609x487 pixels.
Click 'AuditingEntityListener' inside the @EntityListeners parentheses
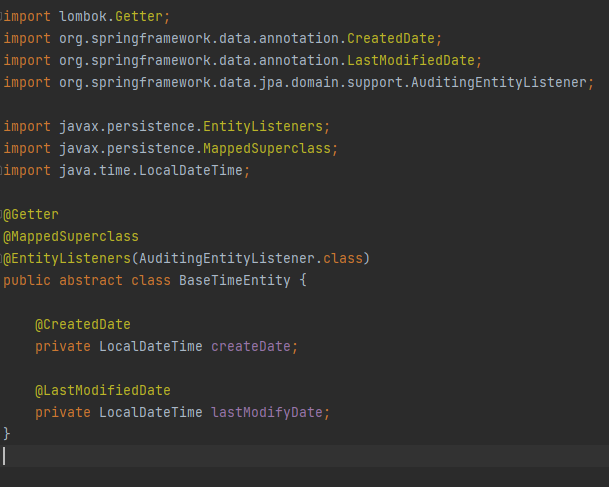(227, 258)
